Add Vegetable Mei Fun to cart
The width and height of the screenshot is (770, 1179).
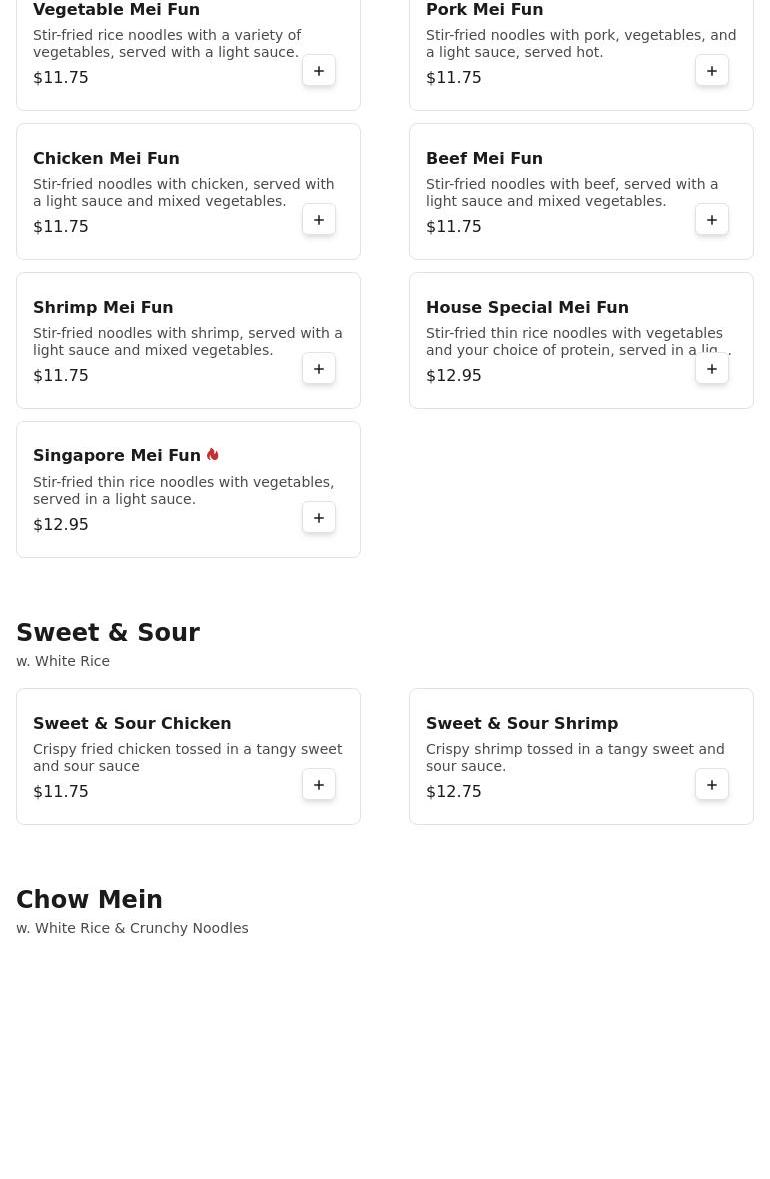[319, 71]
